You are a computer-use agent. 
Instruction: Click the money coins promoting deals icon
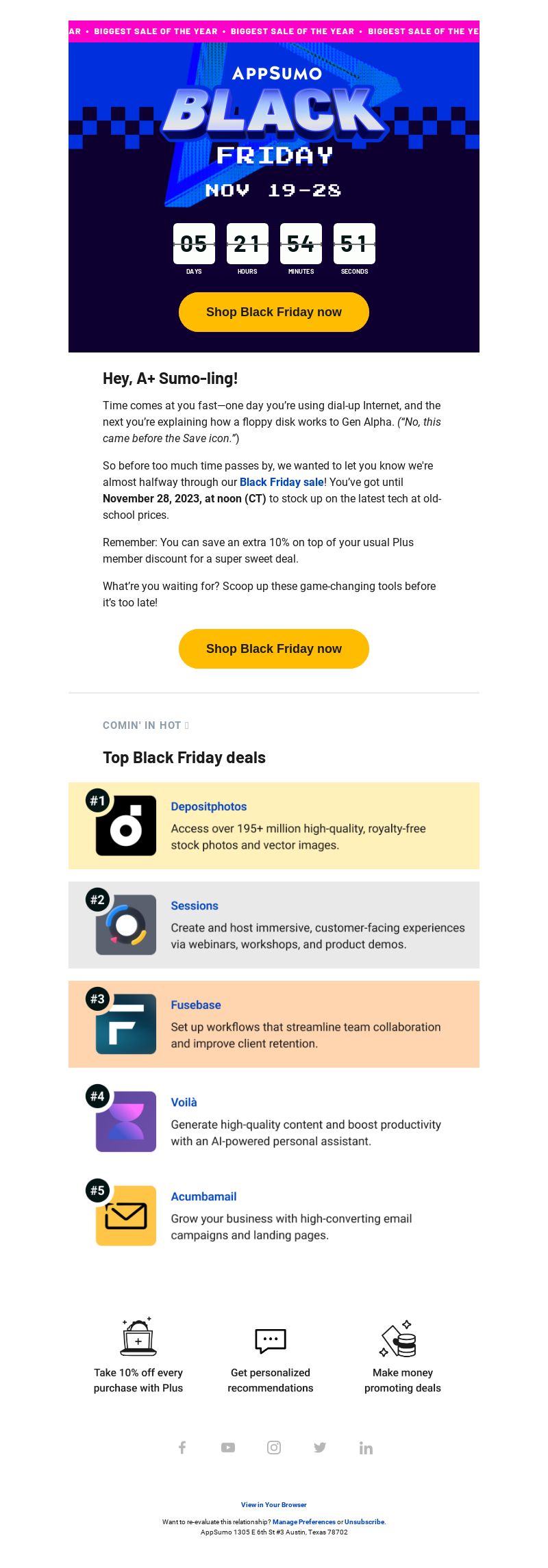point(399,1339)
